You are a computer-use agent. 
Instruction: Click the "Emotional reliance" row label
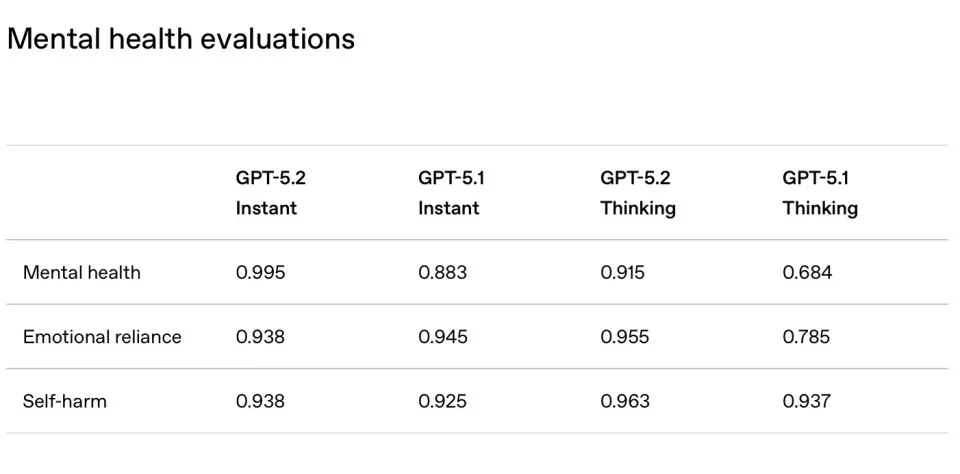[102, 337]
